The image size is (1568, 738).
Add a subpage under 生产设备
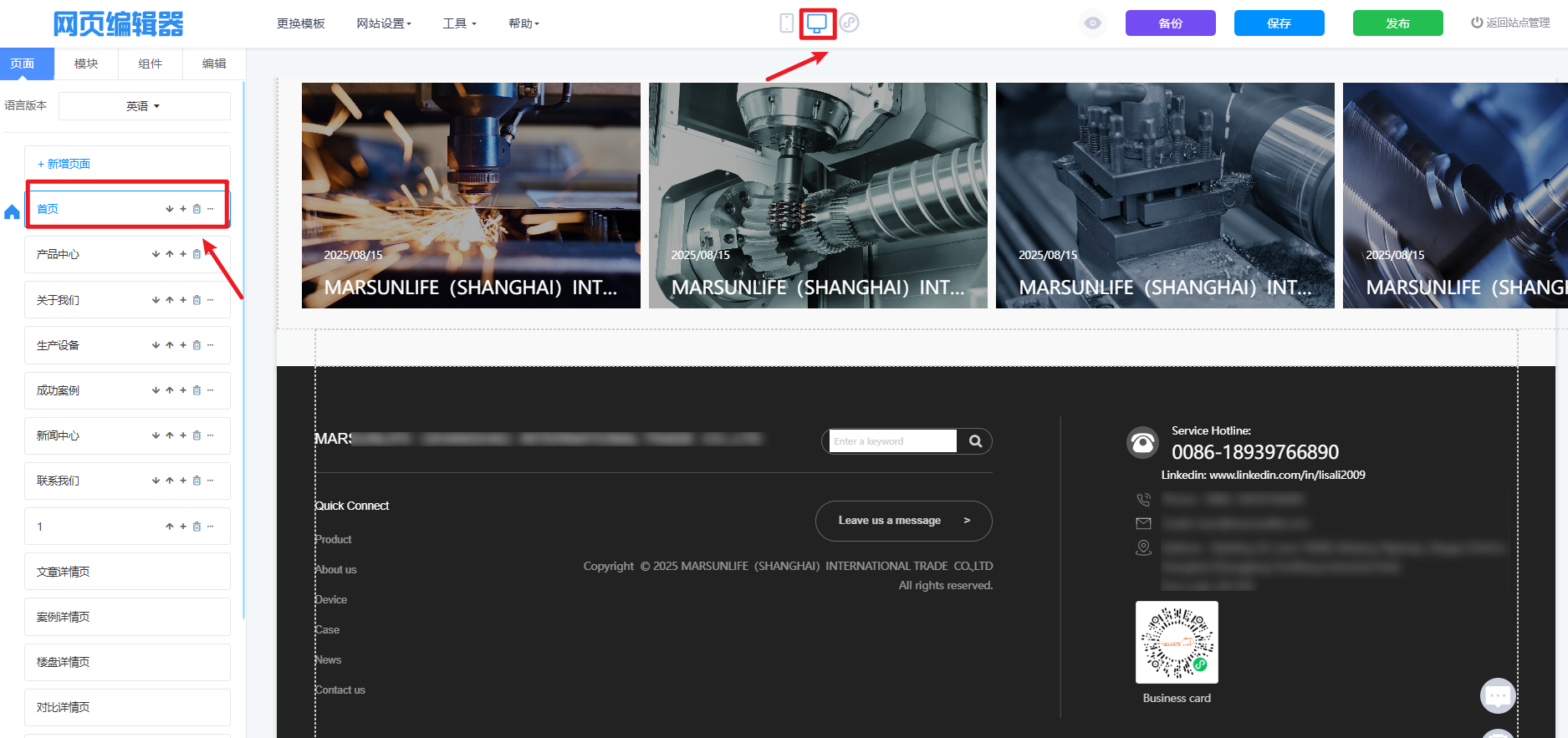183,345
